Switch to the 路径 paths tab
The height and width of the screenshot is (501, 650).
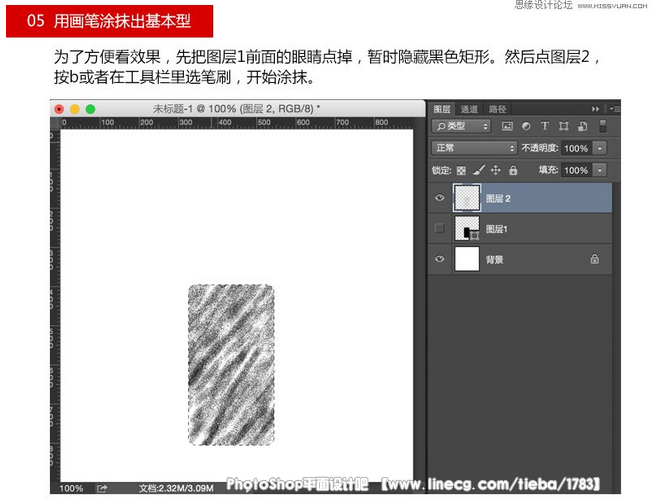pyautogui.click(x=497, y=108)
